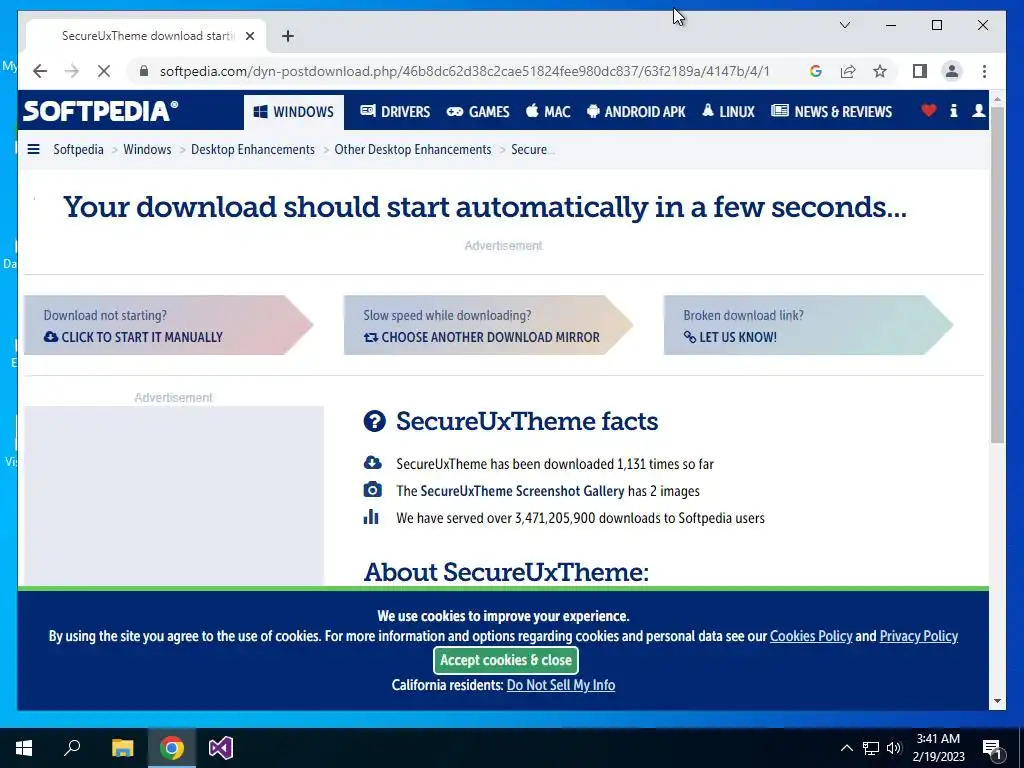Go to Desktop Enhancements breadcrumb

(253, 150)
